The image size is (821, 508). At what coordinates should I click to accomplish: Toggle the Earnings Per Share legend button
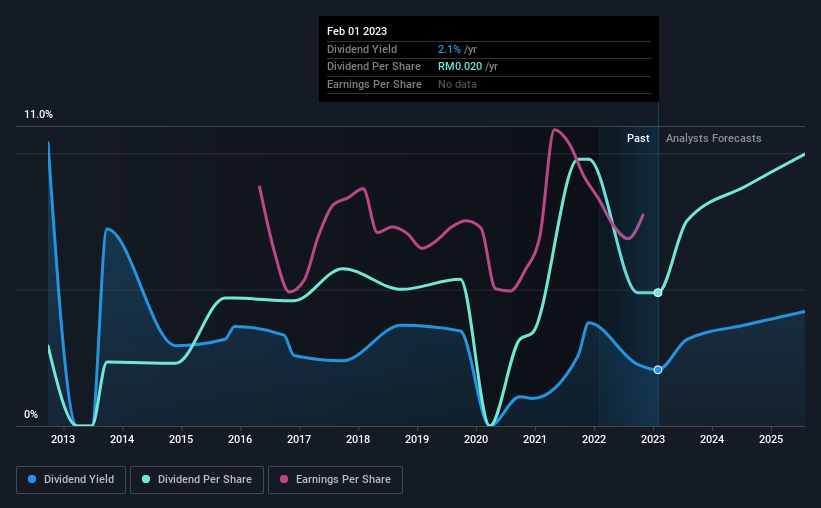[x=335, y=480]
